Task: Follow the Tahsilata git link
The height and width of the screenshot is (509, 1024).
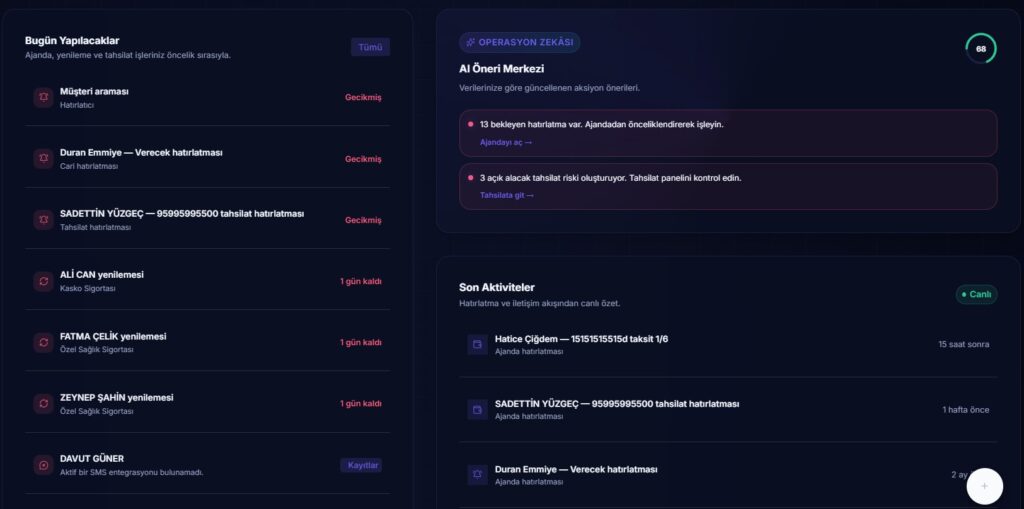Action: 507,195
